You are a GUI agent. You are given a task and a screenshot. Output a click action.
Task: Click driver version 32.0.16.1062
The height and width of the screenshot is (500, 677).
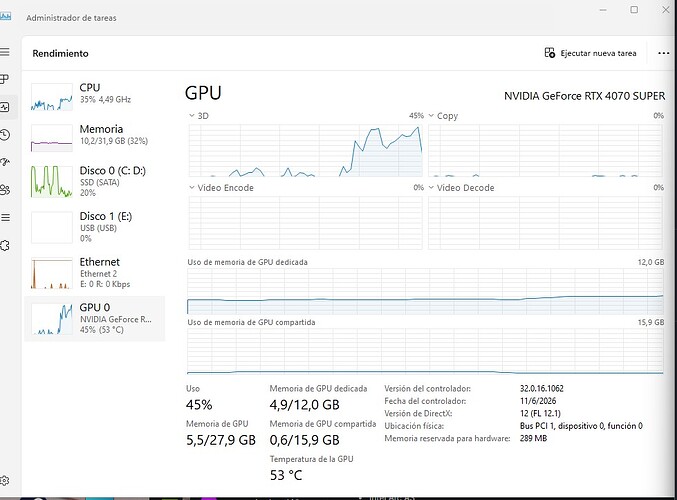coord(541,389)
